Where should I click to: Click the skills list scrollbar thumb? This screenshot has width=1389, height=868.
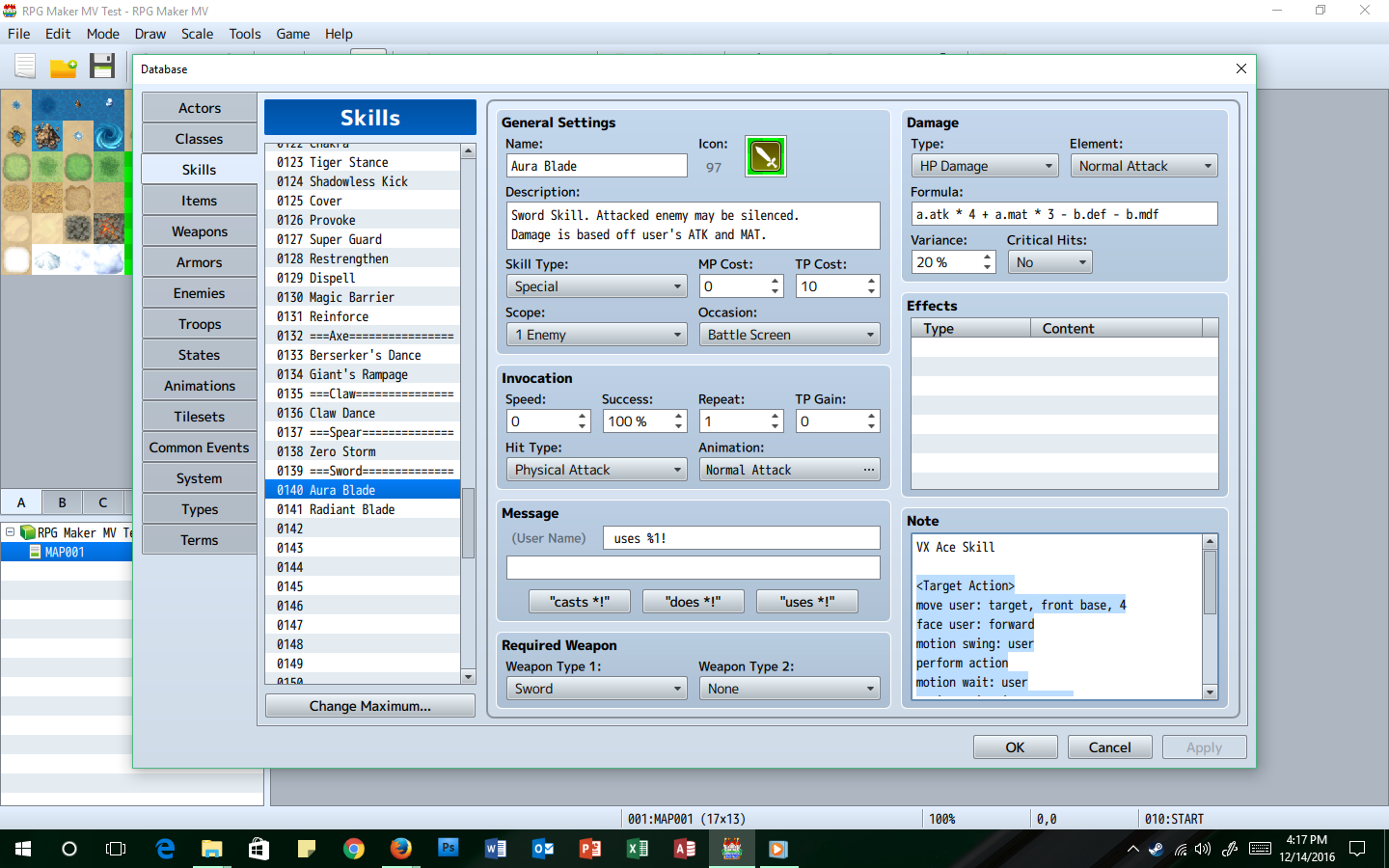click(468, 523)
